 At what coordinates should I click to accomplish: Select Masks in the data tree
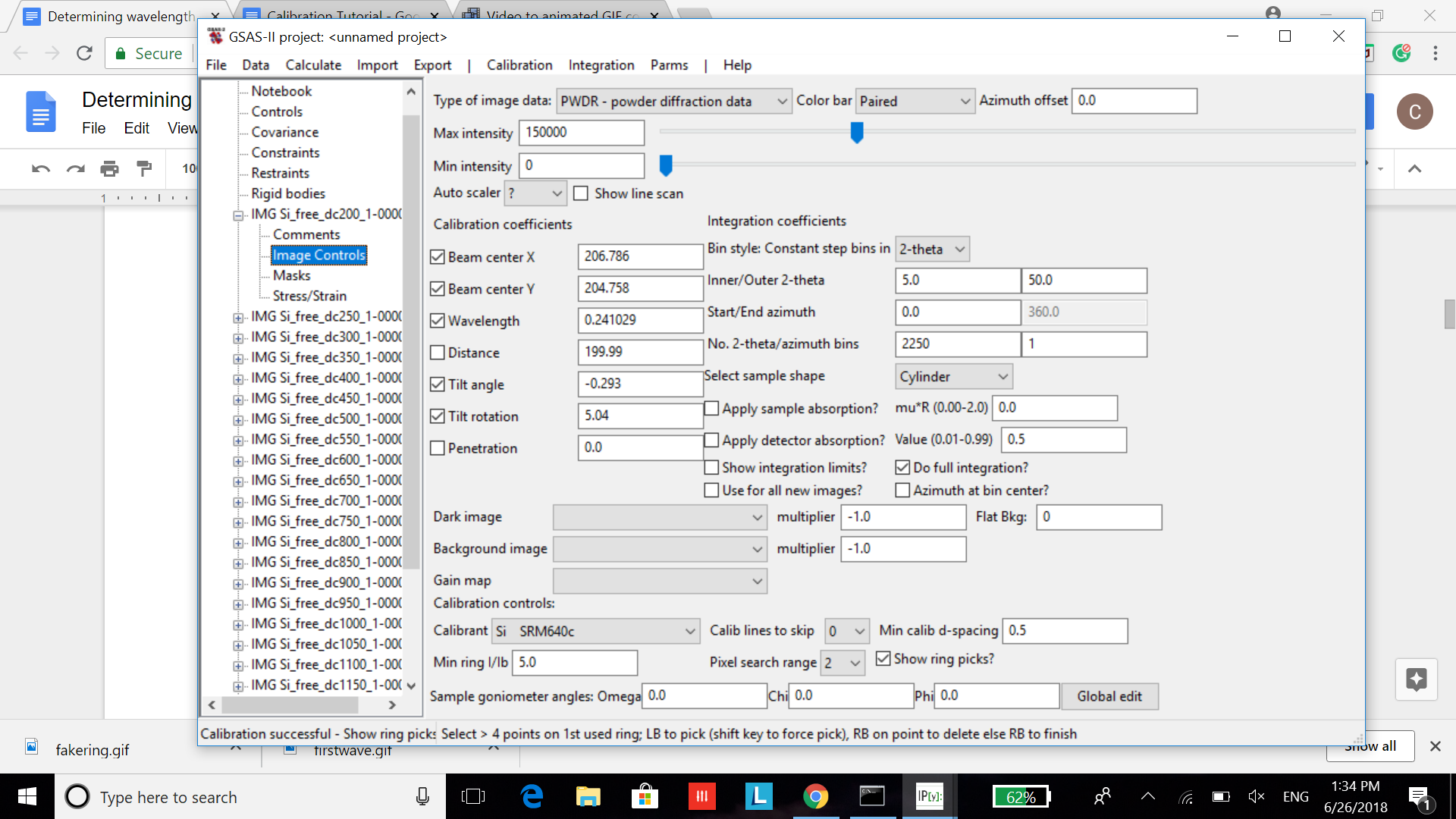tap(292, 275)
